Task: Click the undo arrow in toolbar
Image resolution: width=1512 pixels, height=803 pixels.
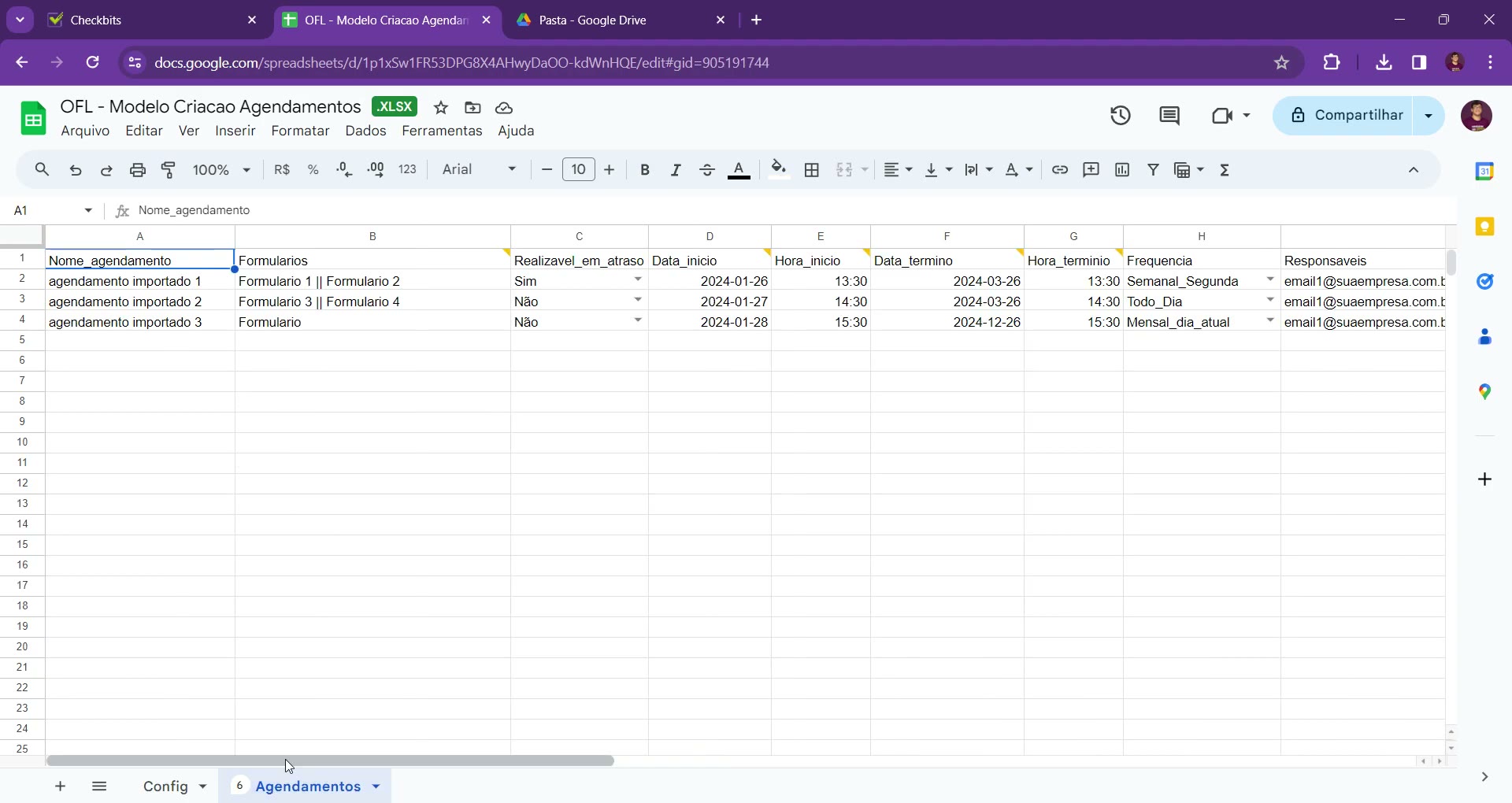Action: click(76, 170)
